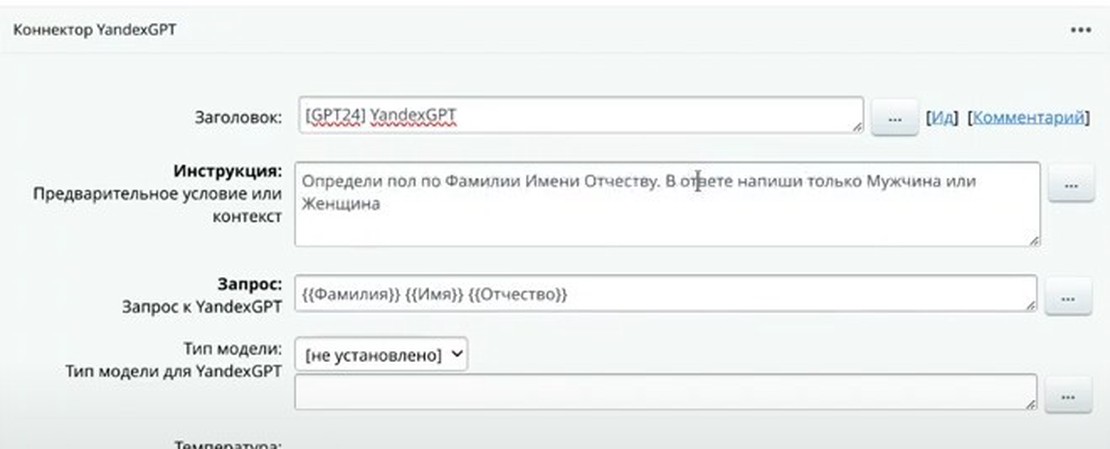Click into the Запрос field with {{Фамилия}} template
Image resolution: width=1110 pixels, height=449 pixels.
coord(665,294)
